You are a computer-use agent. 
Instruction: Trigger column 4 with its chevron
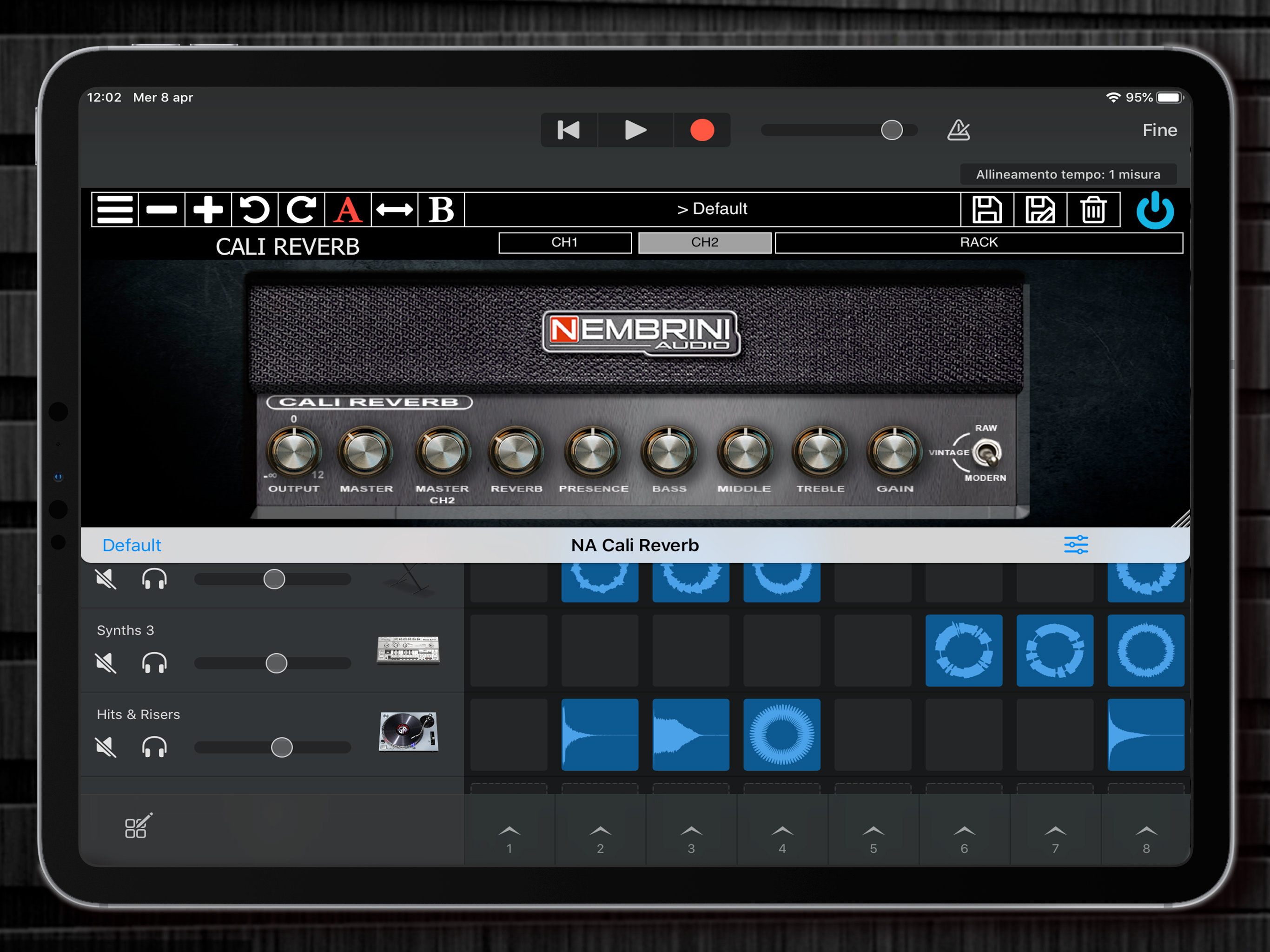782,830
